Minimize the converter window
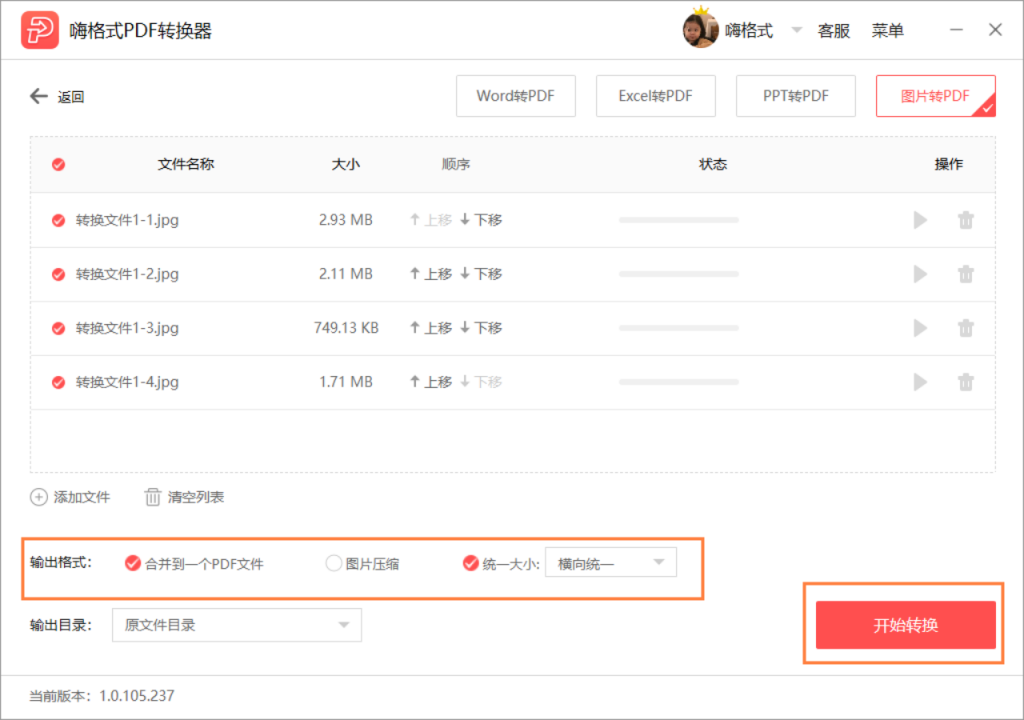The width and height of the screenshot is (1024, 720). pyautogui.click(x=956, y=30)
